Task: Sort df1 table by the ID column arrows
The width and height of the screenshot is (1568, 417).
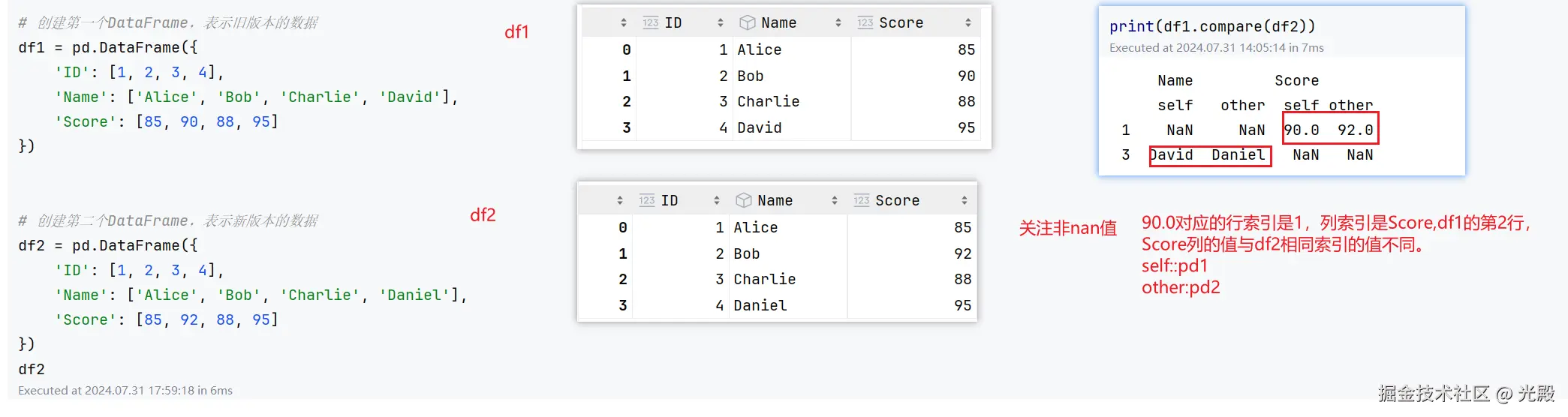Action: pyautogui.click(x=721, y=23)
